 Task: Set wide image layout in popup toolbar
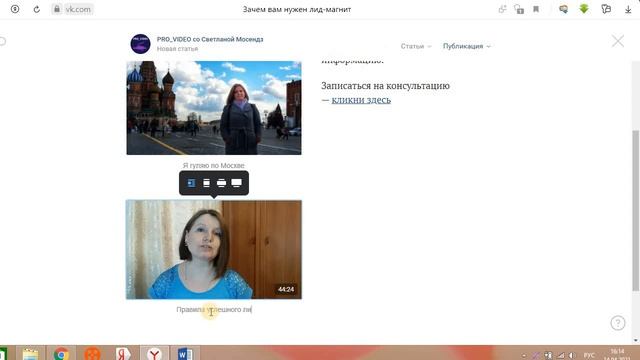click(x=221, y=183)
